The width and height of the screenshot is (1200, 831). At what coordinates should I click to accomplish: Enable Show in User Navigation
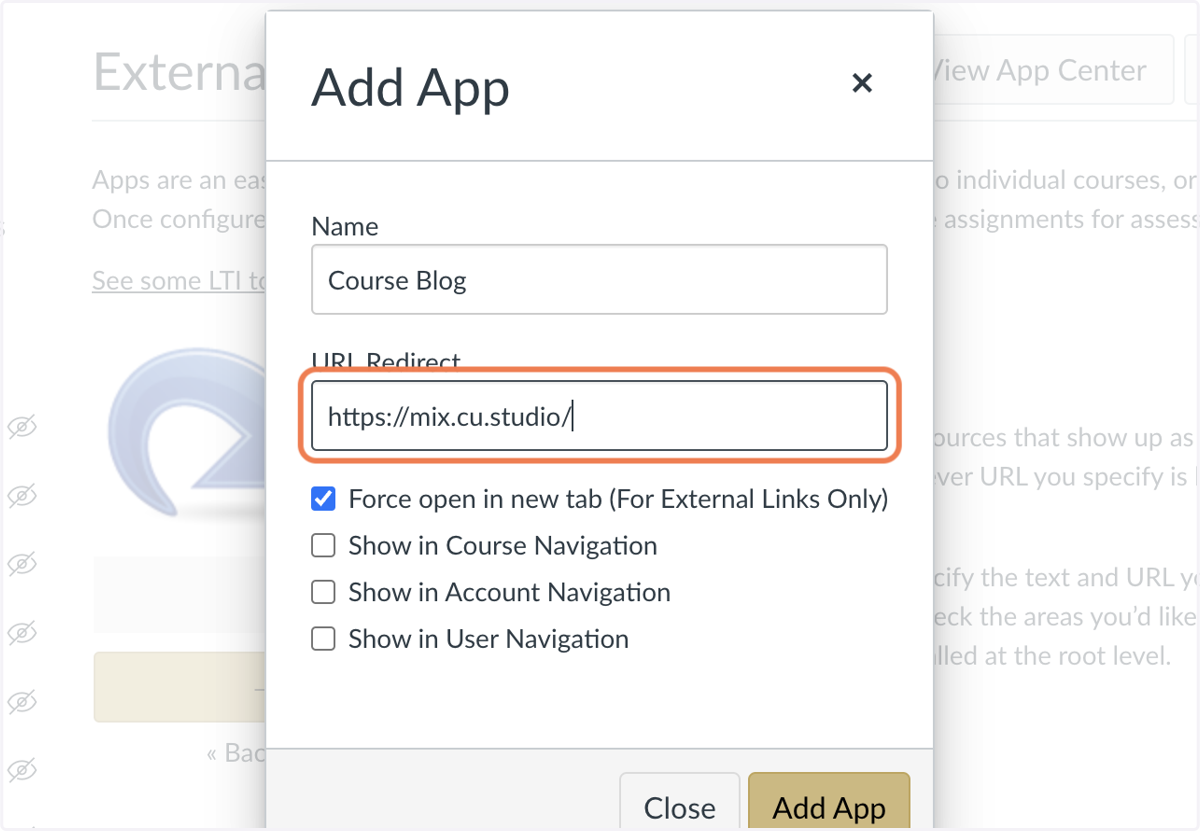click(323, 638)
